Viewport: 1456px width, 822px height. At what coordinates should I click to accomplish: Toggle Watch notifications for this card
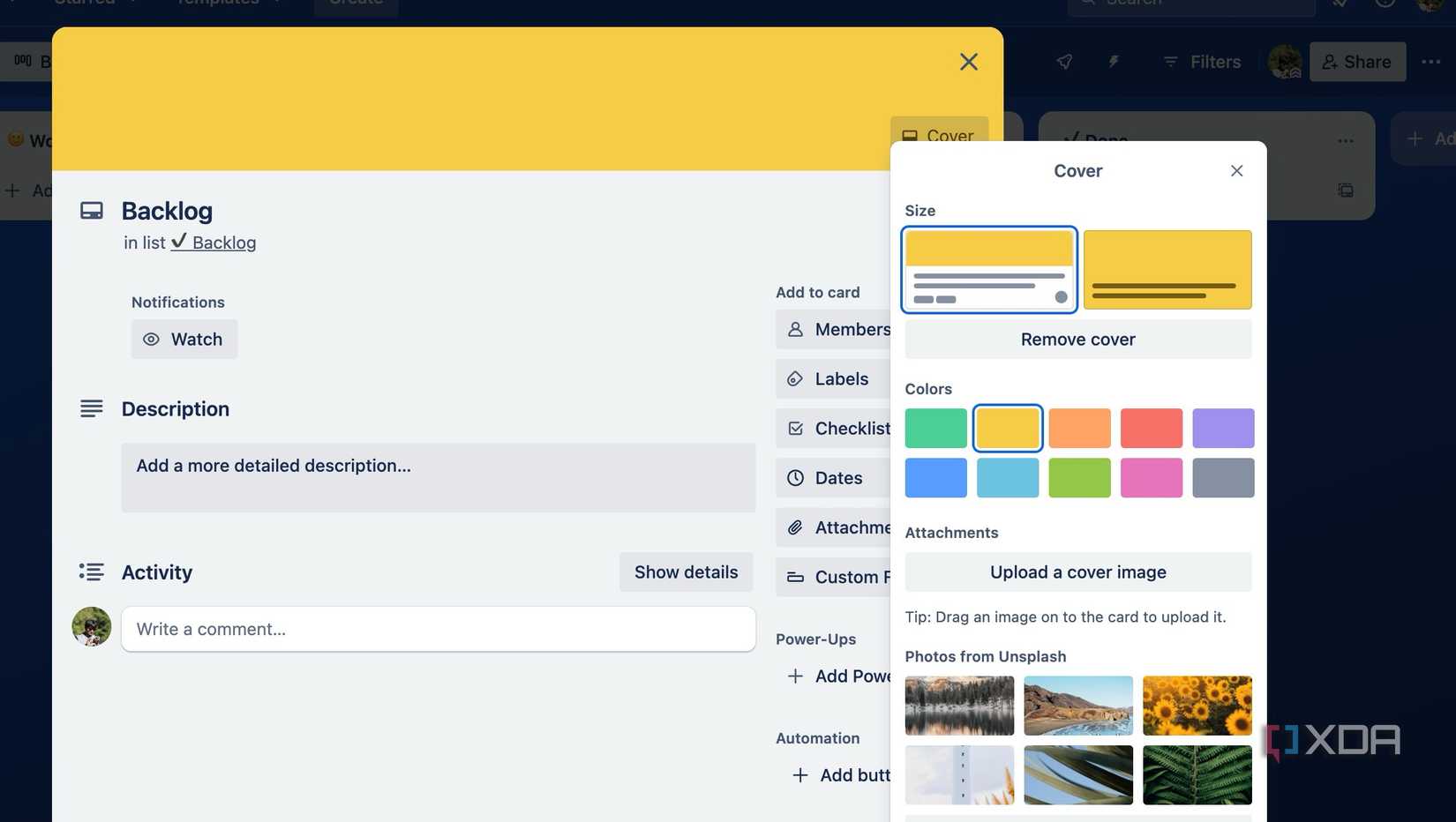pos(184,339)
